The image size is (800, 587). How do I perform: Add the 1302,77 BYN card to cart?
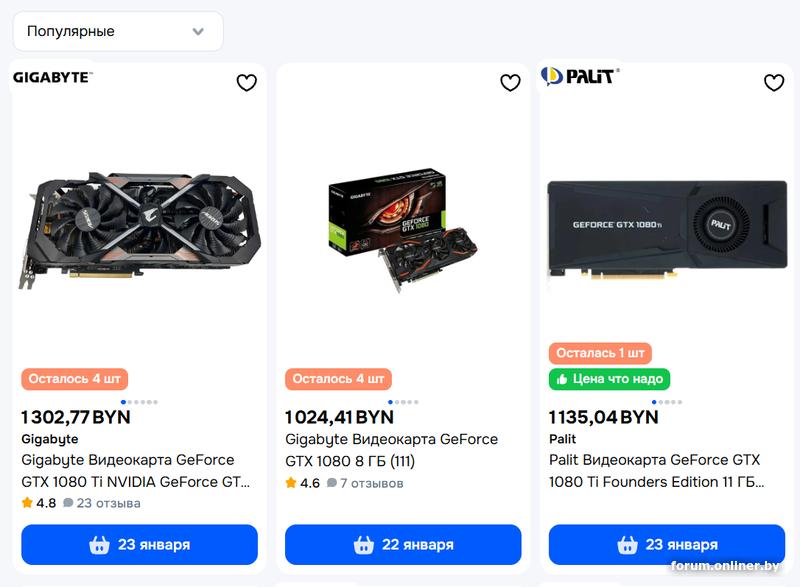pyautogui.click(x=139, y=545)
